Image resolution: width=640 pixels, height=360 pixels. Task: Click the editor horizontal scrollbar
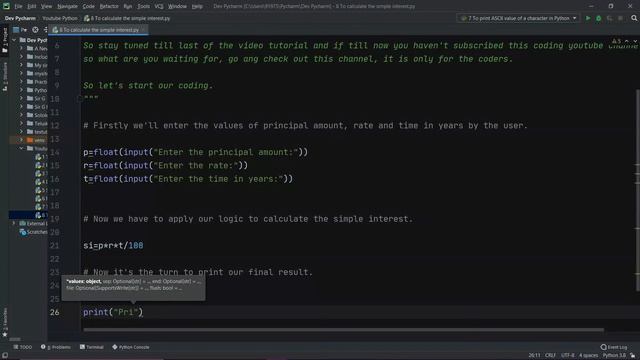(x=343, y=330)
